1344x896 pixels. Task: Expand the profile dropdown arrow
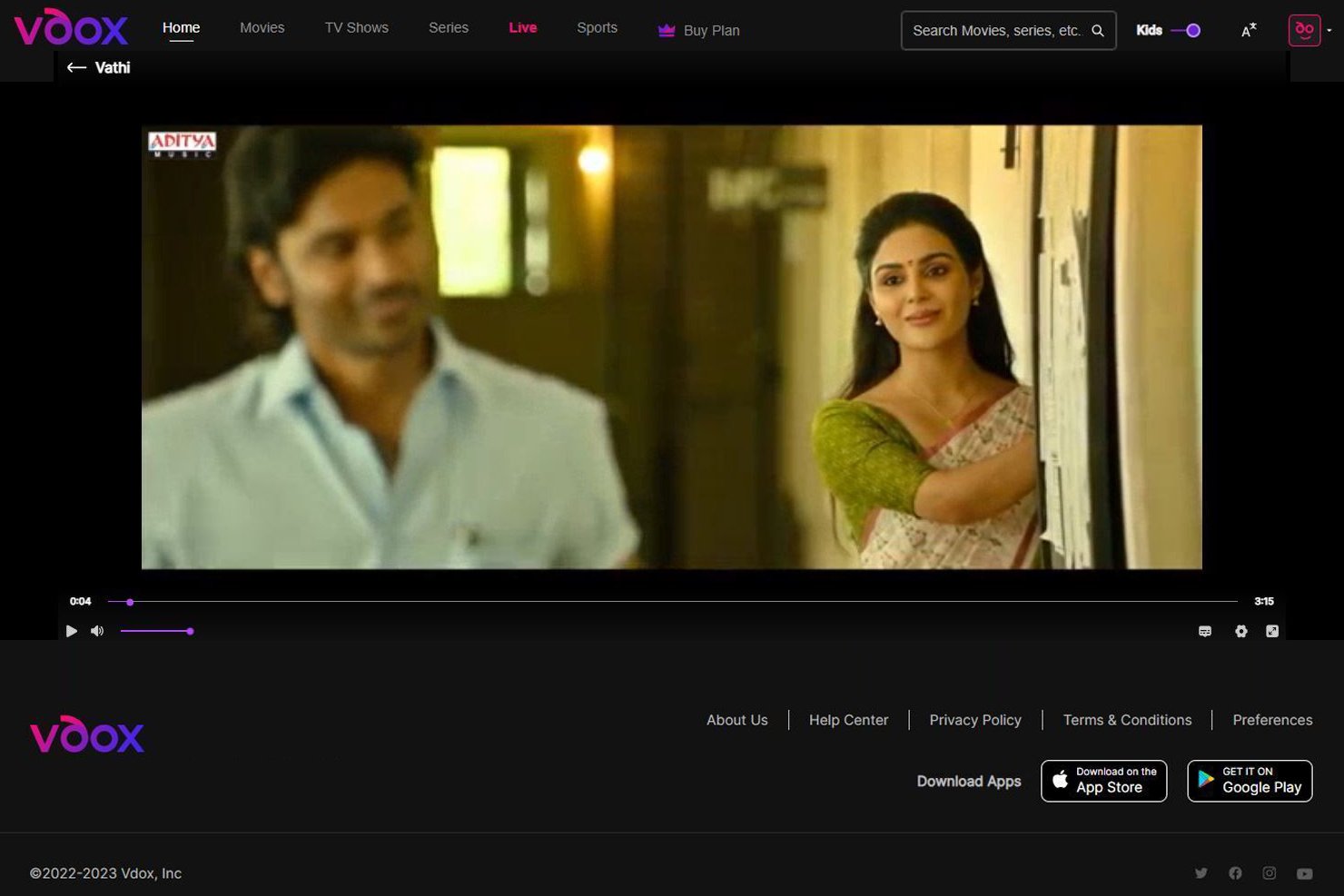click(1329, 30)
